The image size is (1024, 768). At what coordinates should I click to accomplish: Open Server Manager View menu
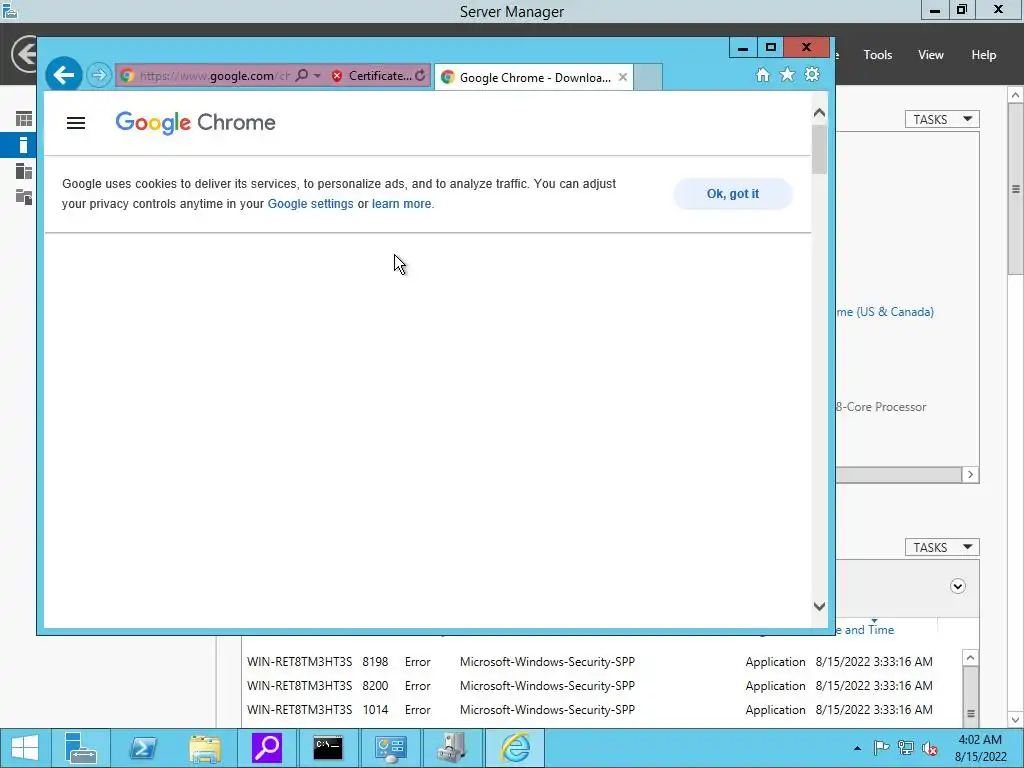click(x=931, y=55)
